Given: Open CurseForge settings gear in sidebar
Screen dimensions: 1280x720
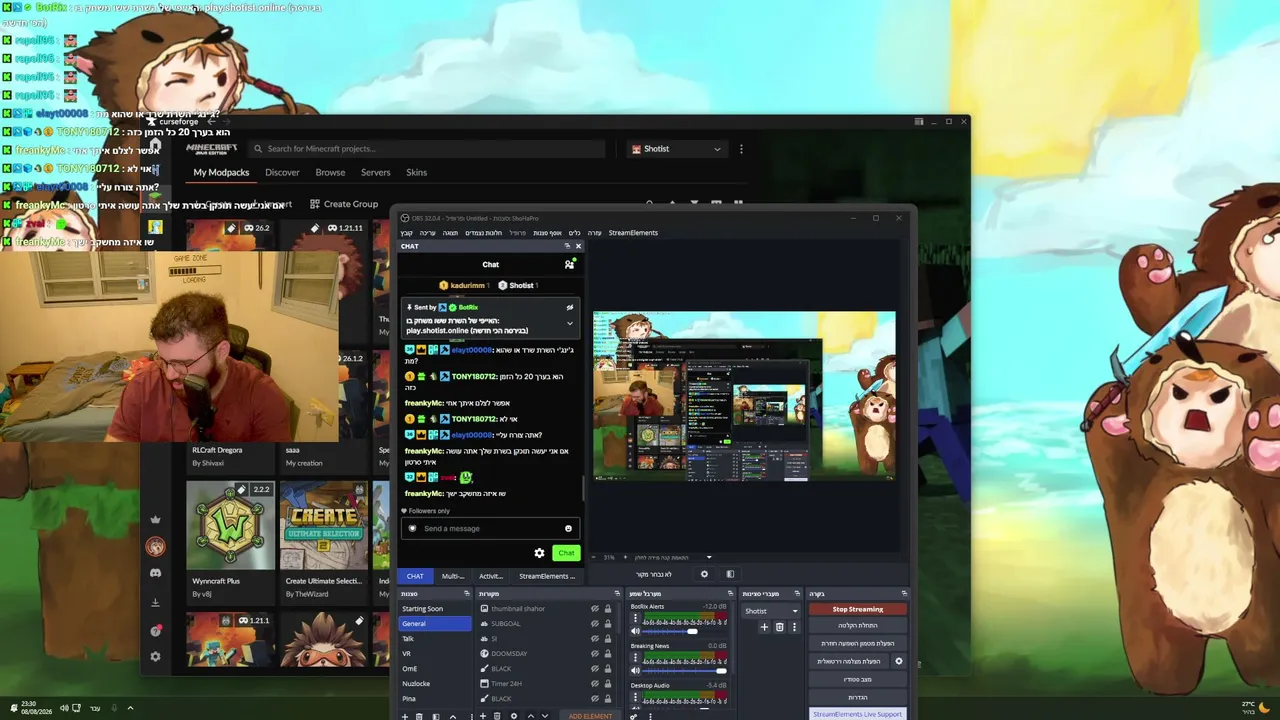Looking at the screenshot, I should 155,657.
